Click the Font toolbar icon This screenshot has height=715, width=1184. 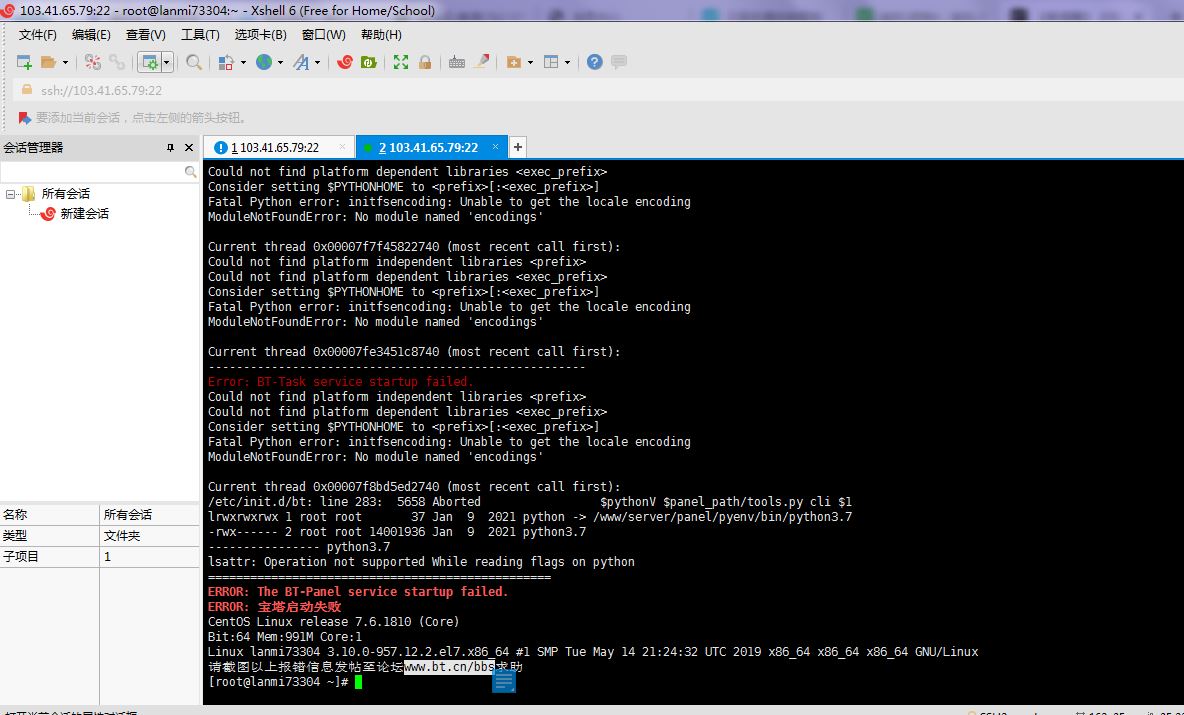pyautogui.click(x=301, y=62)
